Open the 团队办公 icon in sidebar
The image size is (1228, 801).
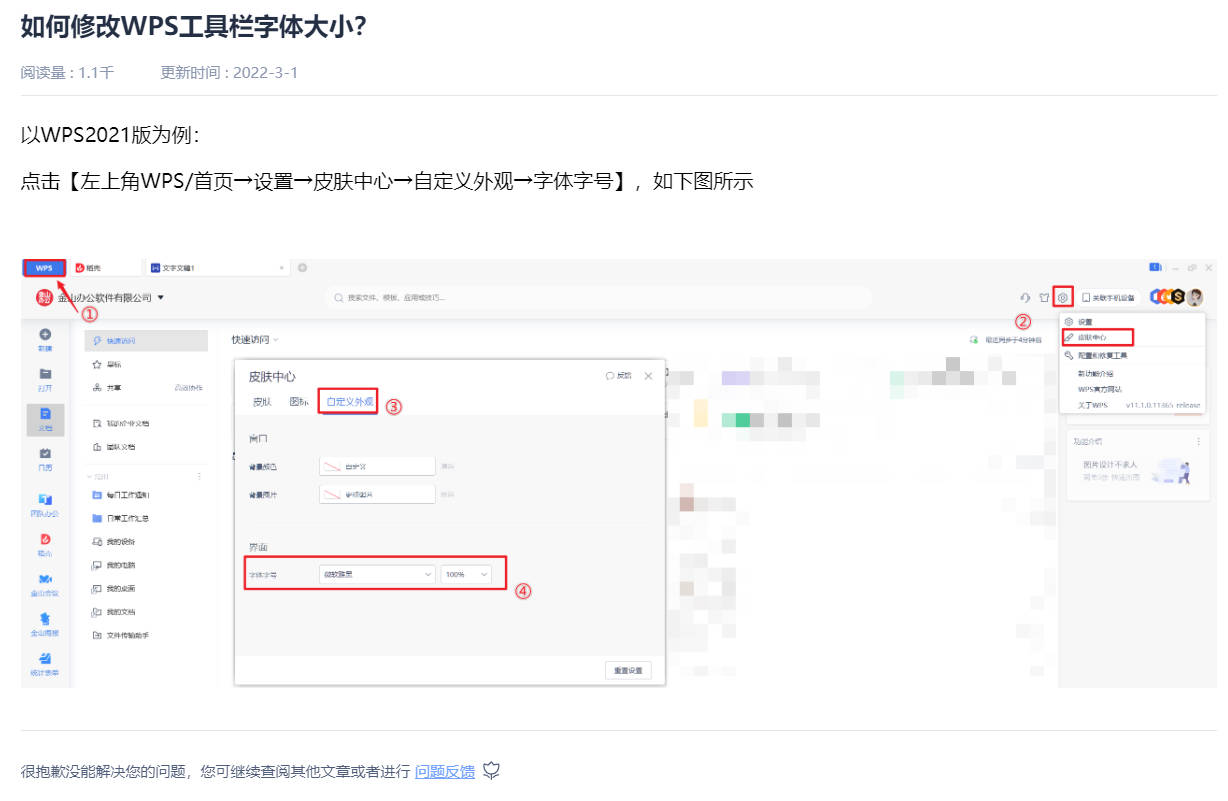pos(45,499)
